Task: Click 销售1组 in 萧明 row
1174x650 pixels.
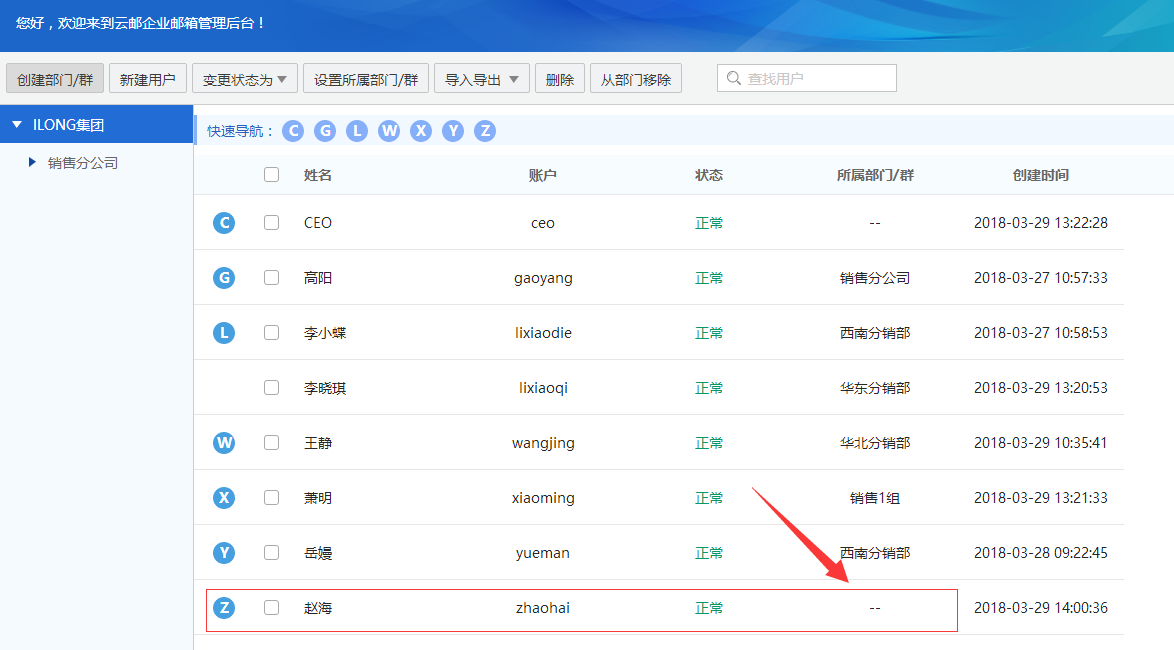Action: 875,498
